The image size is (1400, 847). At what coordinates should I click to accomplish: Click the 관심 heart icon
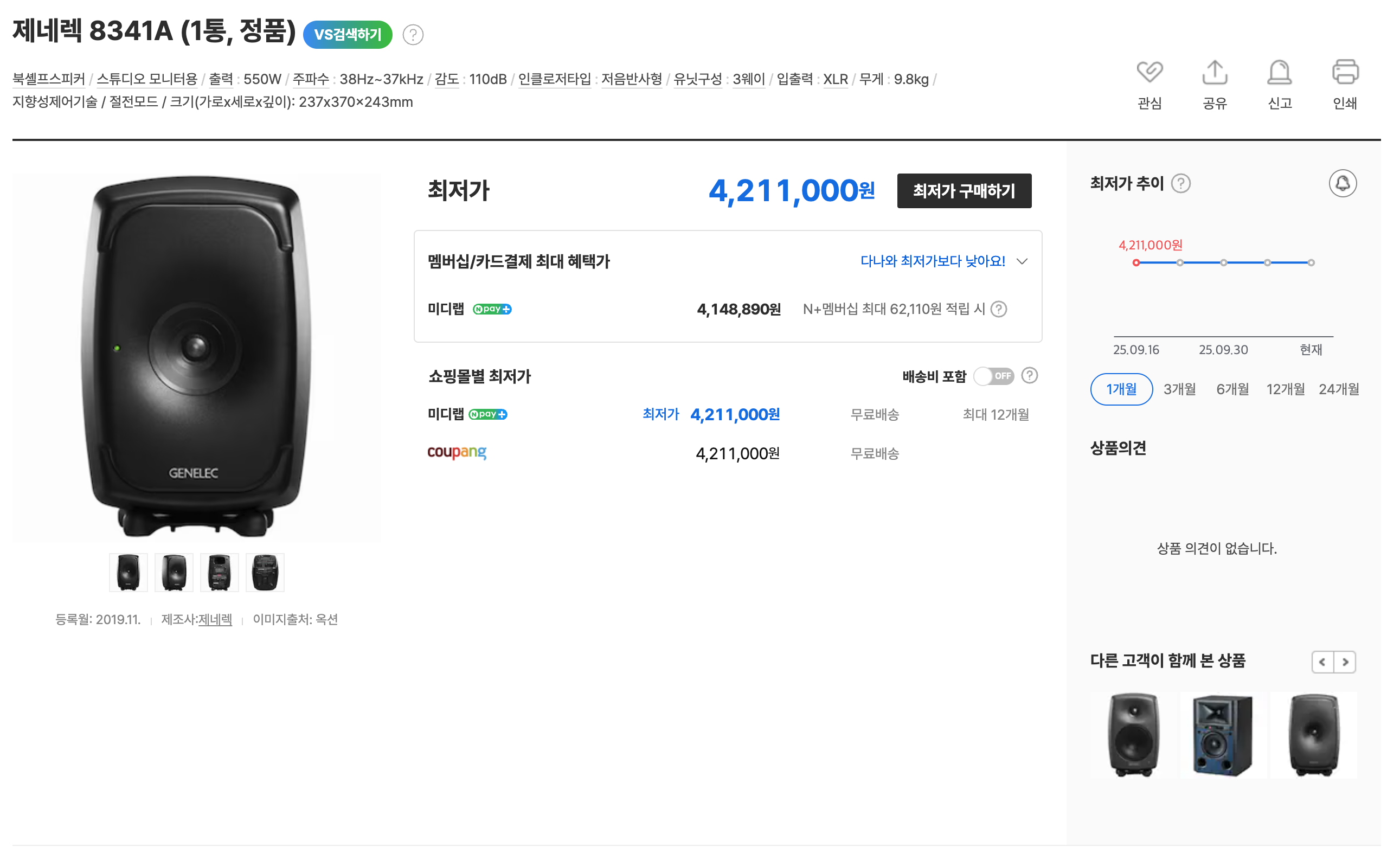(1149, 72)
